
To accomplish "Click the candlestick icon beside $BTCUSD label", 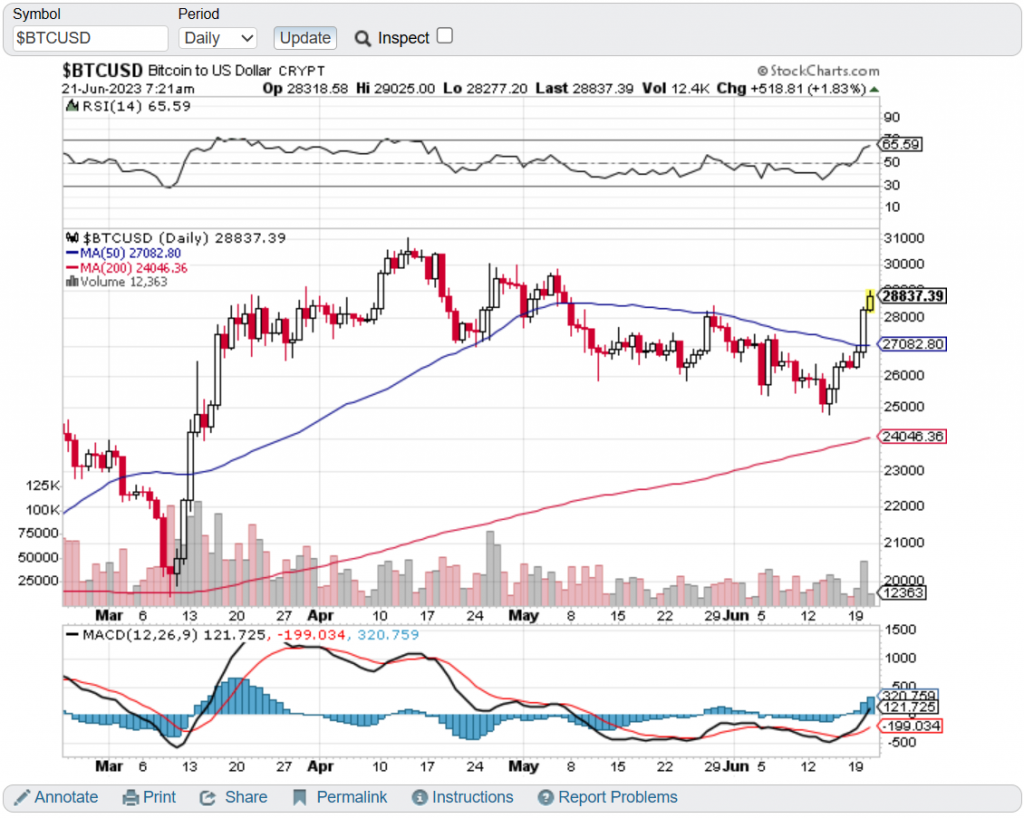I will [71, 238].
